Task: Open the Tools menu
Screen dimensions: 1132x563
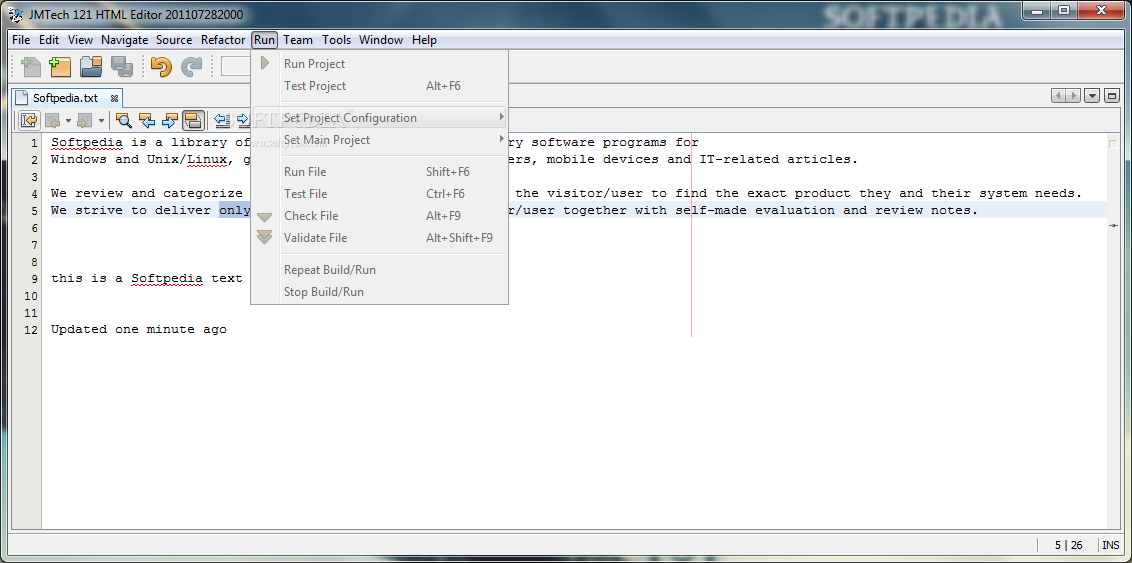Action: pos(336,40)
